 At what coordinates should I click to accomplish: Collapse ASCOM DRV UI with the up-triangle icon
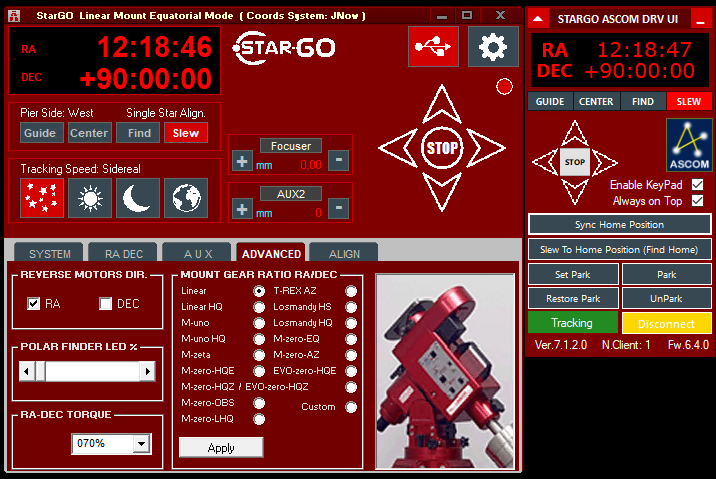click(x=538, y=19)
